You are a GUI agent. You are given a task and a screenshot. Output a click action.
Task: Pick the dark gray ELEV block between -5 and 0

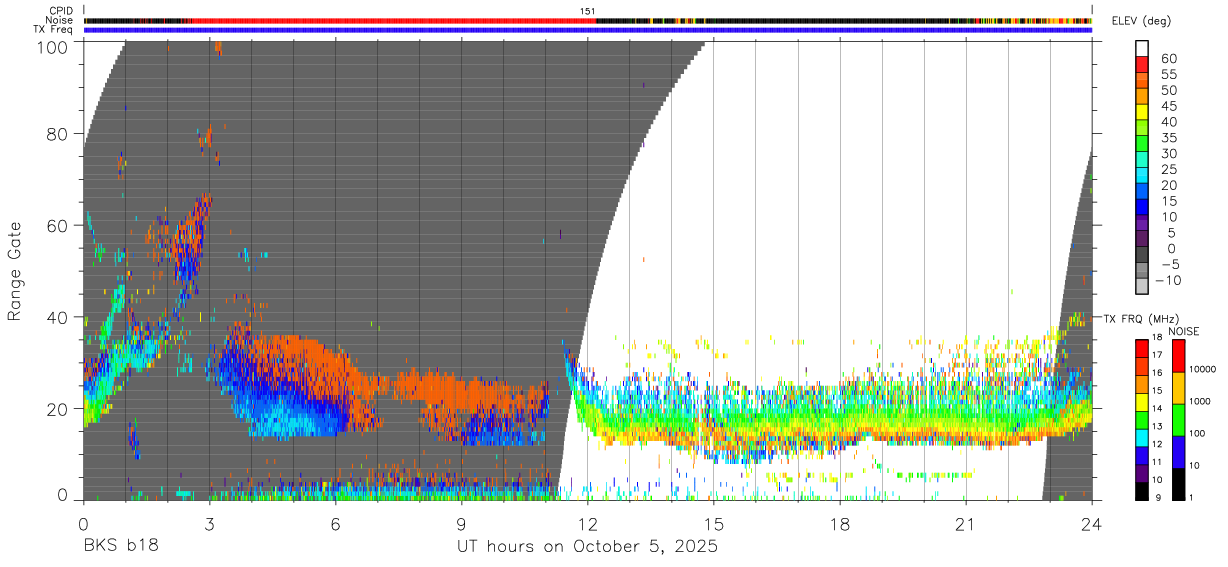pos(1142,255)
